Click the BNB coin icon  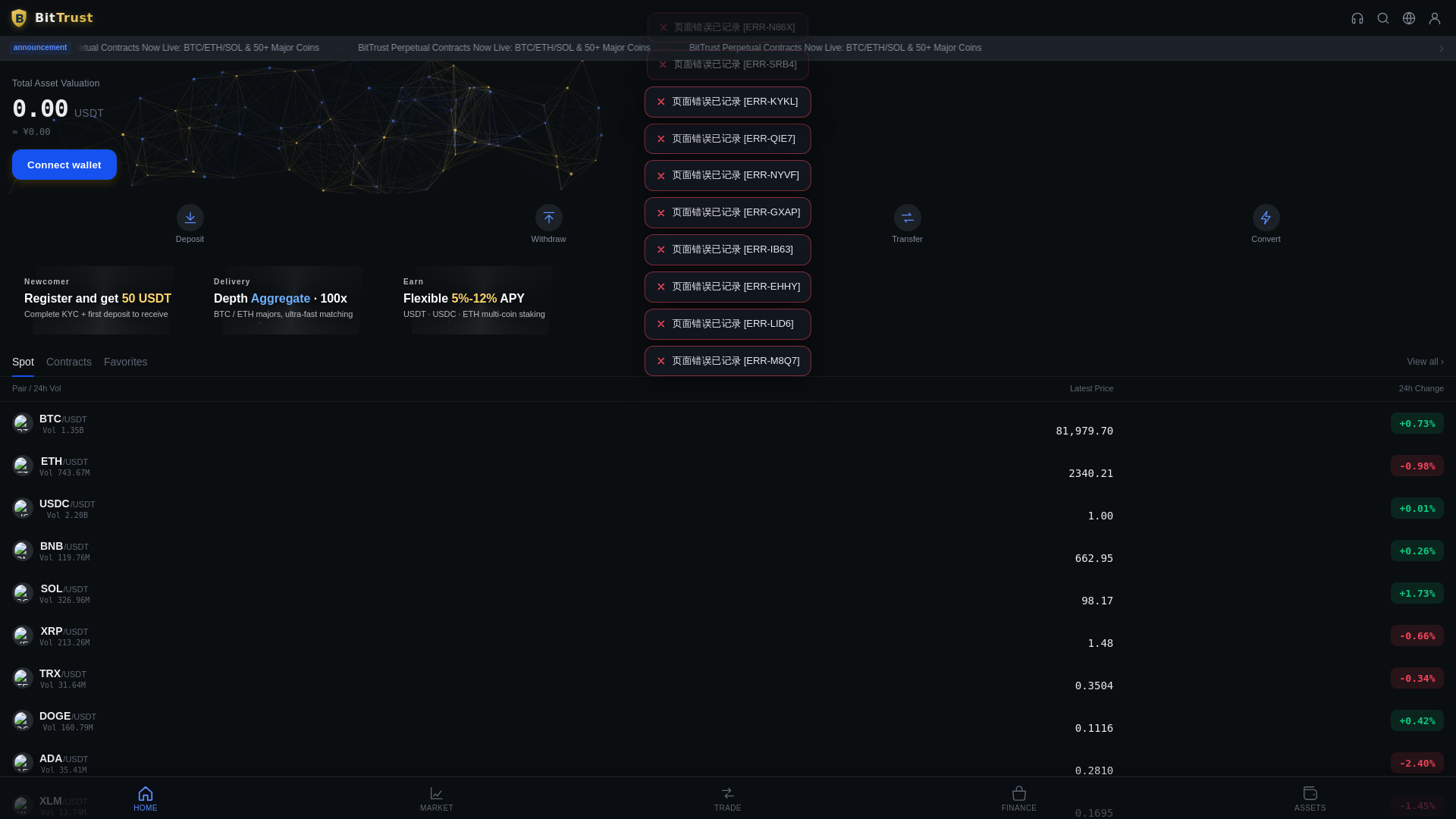click(23, 551)
